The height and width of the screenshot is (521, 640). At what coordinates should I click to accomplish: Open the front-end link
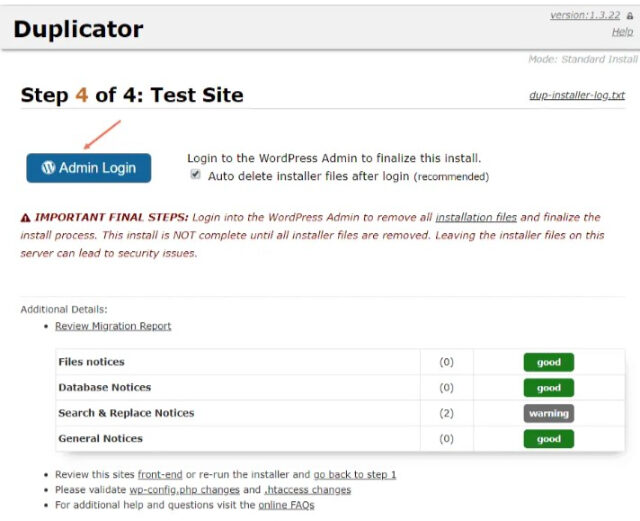[160, 474]
